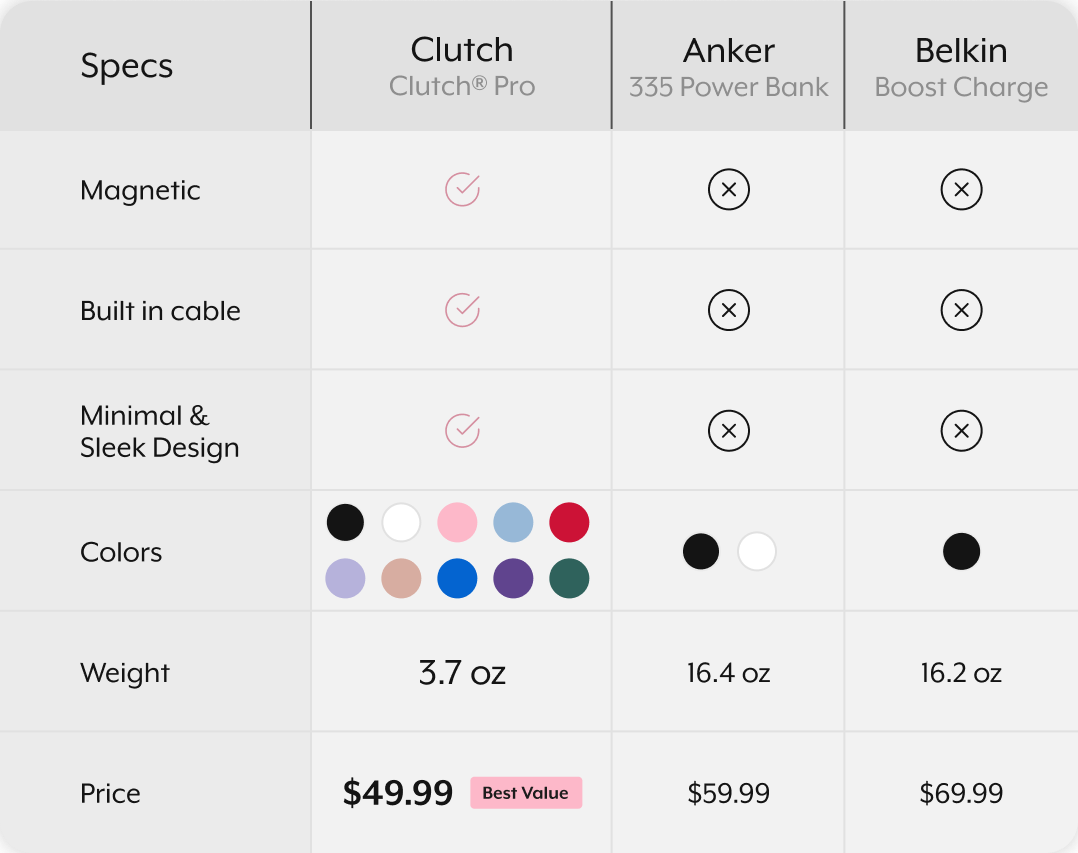Pick the black Belkin color swatch
This screenshot has width=1078, height=853.
pyautogui.click(x=961, y=551)
